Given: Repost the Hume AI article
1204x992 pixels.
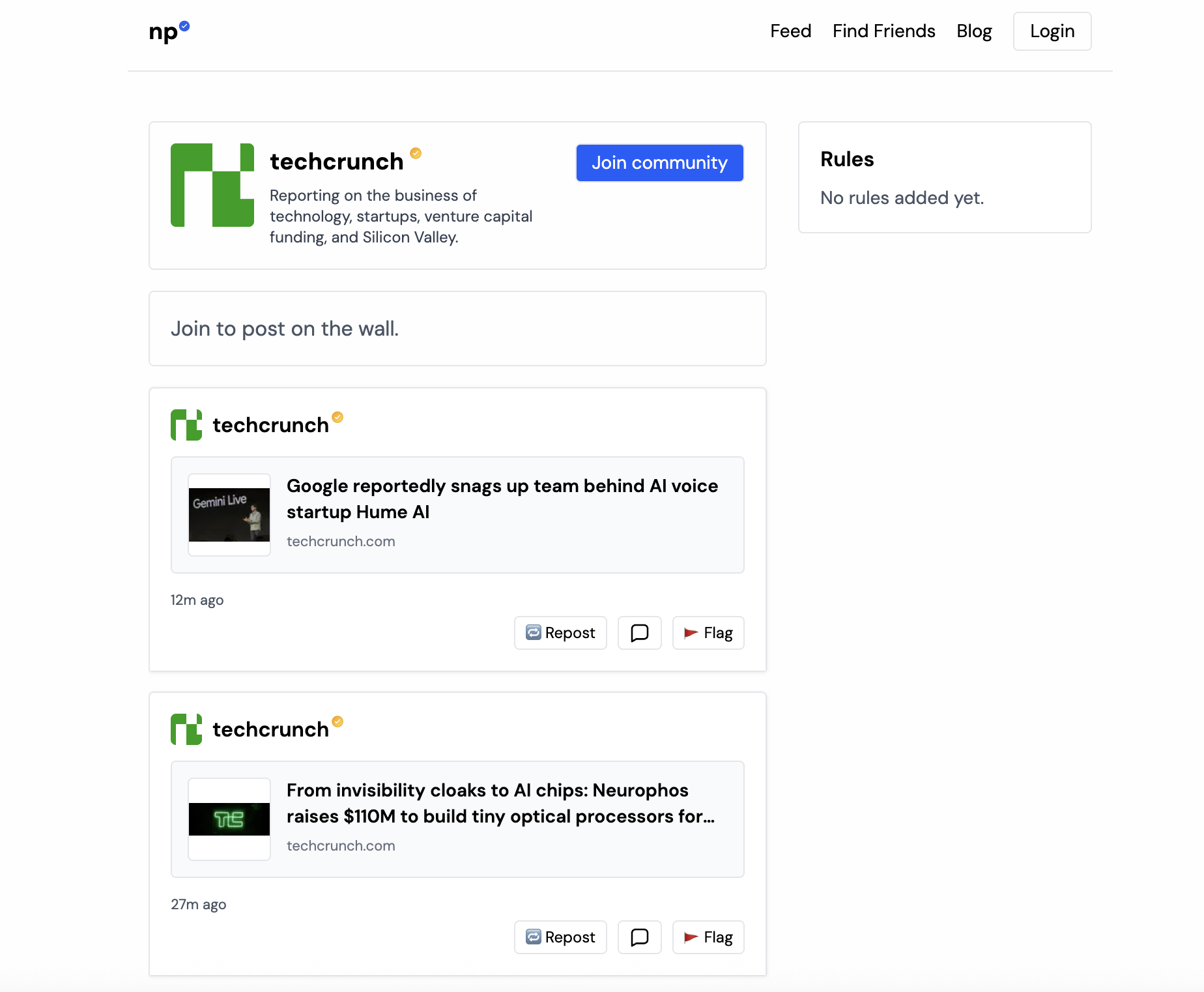Looking at the screenshot, I should click(x=560, y=633).
